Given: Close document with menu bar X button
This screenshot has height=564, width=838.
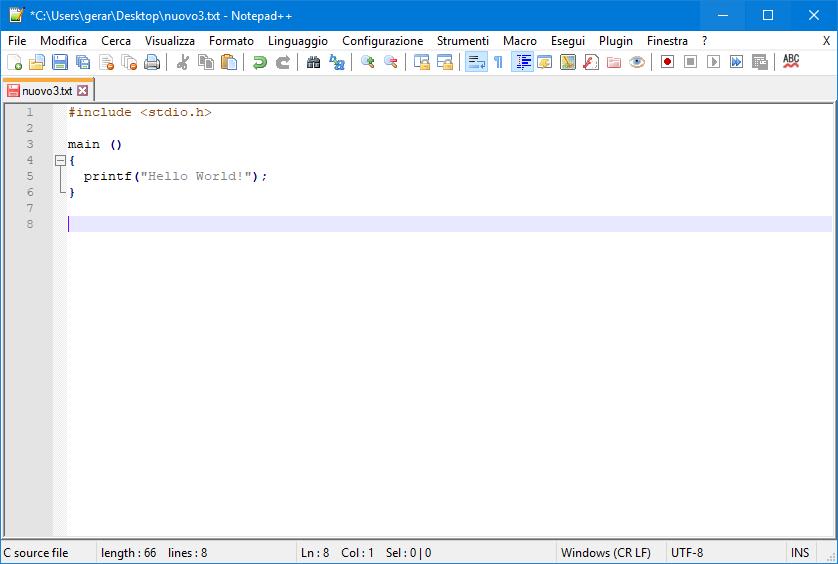Looking at the screenshot, I should point(826,41).
